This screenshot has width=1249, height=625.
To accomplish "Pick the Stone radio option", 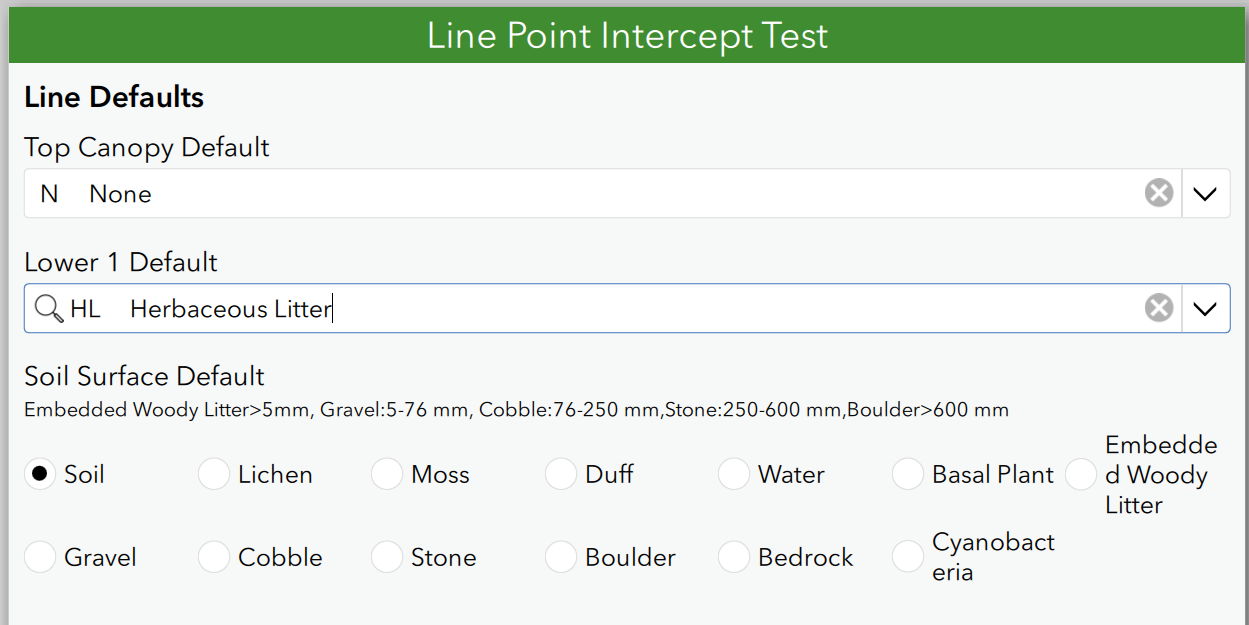I will click(x=387, y=557).
